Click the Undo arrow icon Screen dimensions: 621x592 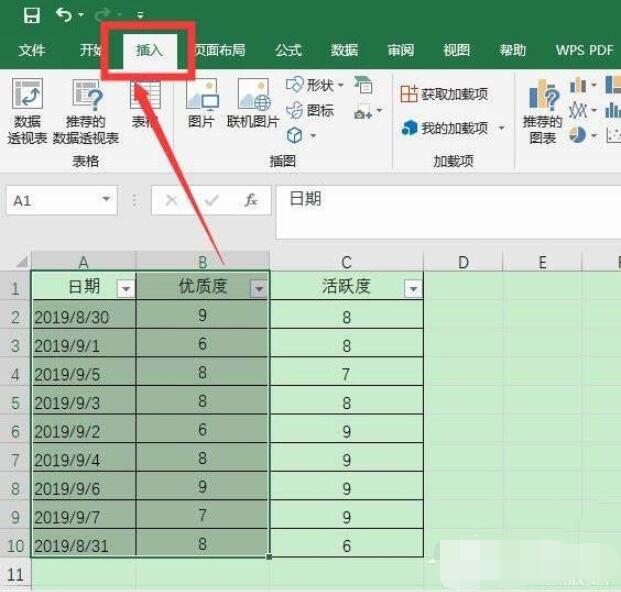click(64, 15)
